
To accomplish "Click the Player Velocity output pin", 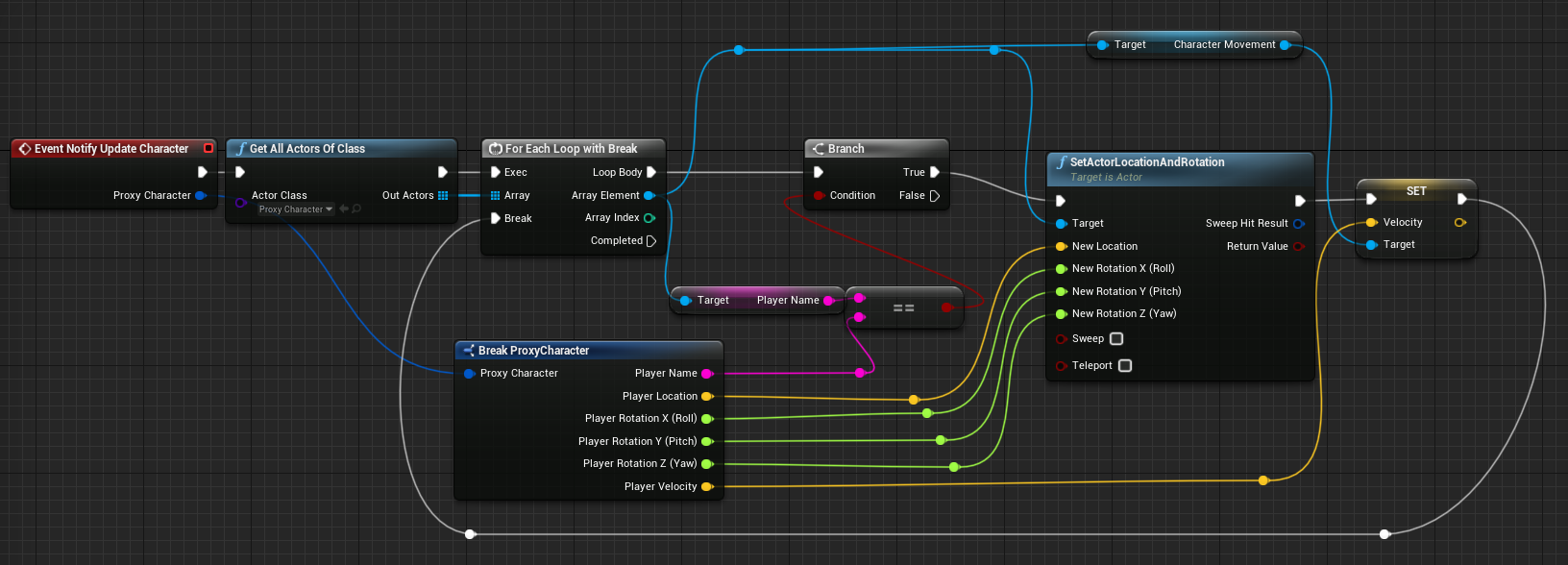I will click(x=707, y=486).
